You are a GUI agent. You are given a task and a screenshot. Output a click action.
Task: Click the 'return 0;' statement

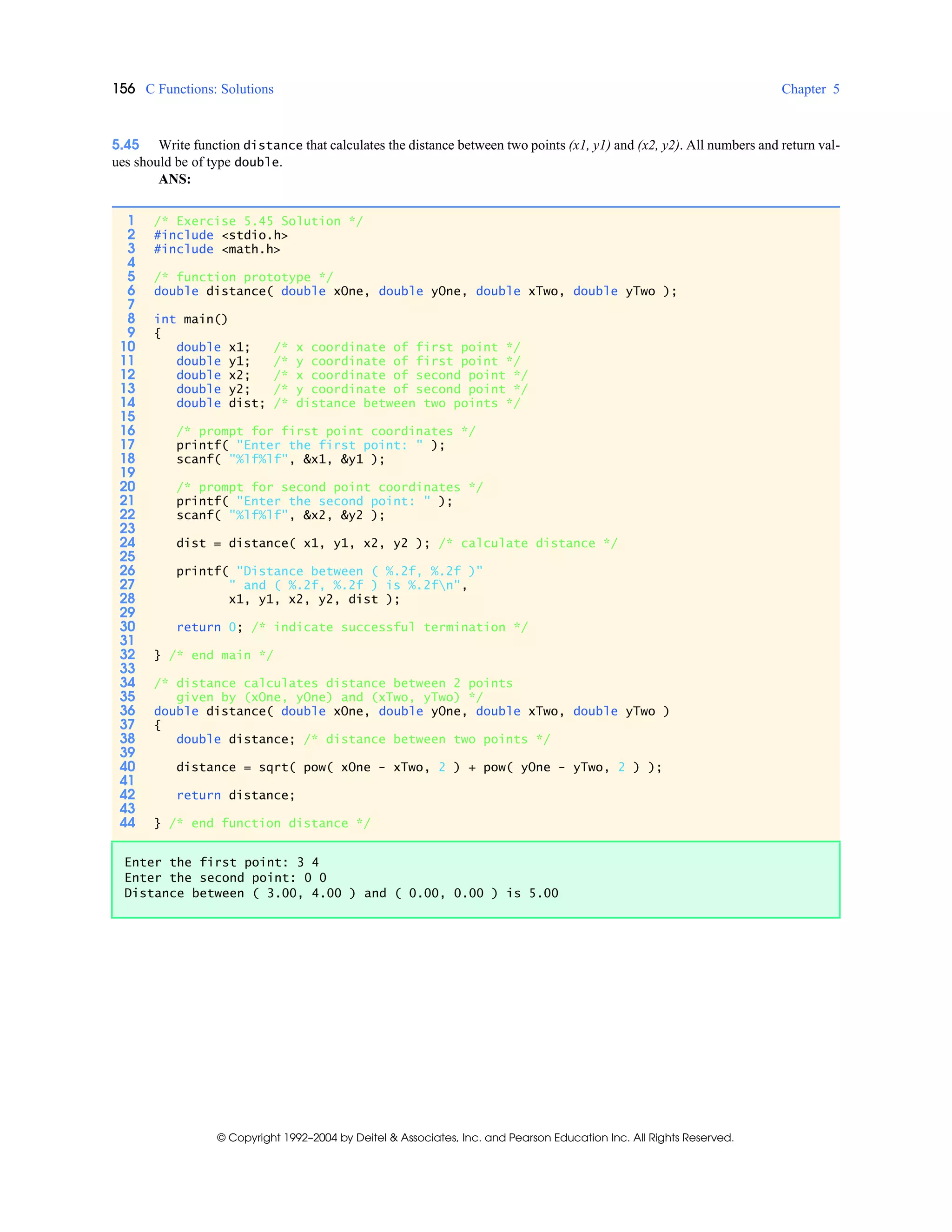[209, 627]
